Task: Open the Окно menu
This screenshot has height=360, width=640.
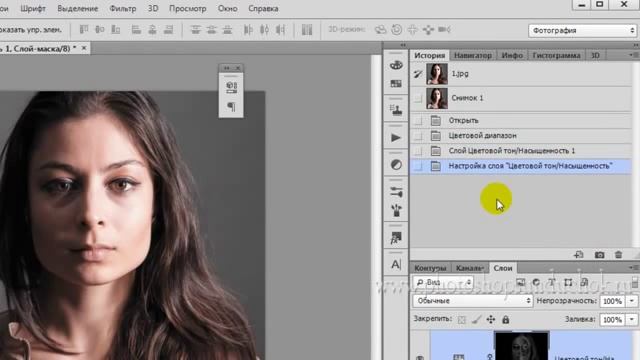Action: tap(227, 9)
